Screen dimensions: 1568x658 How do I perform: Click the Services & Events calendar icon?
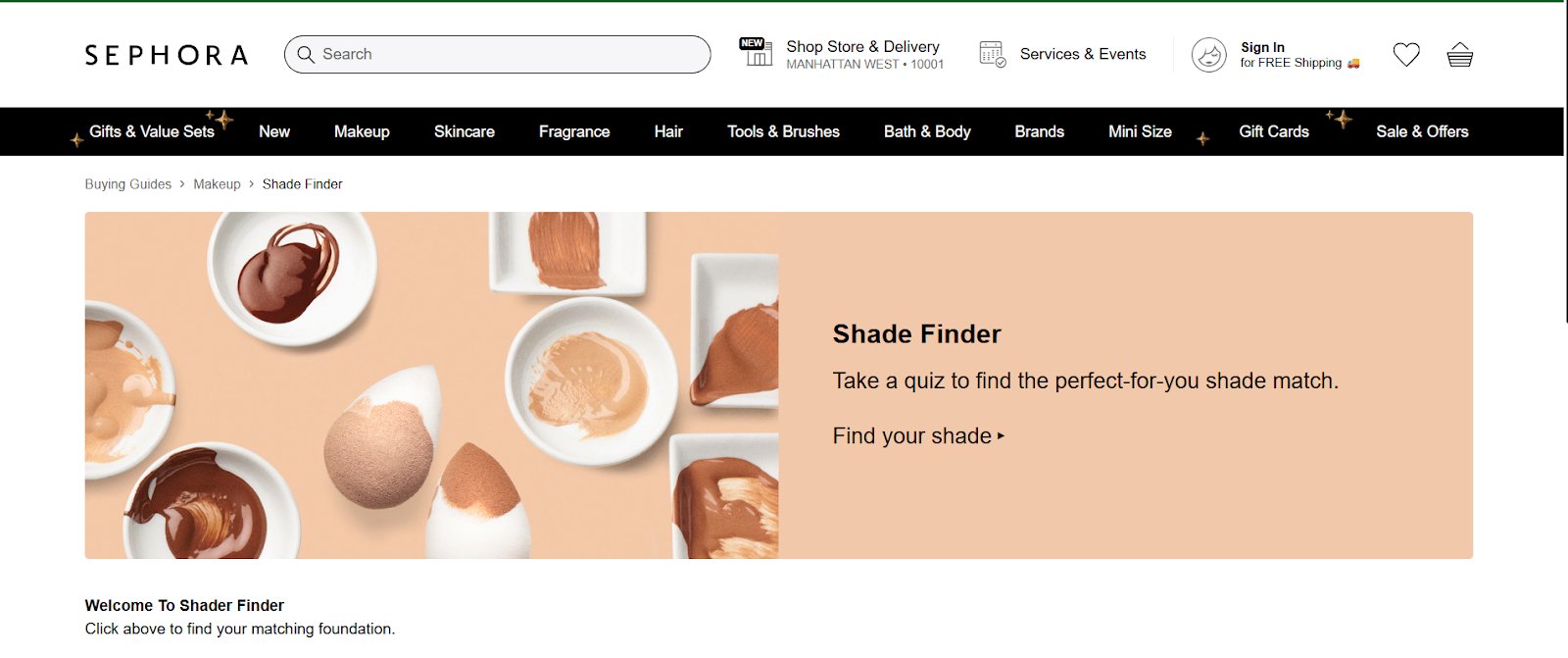992,54
